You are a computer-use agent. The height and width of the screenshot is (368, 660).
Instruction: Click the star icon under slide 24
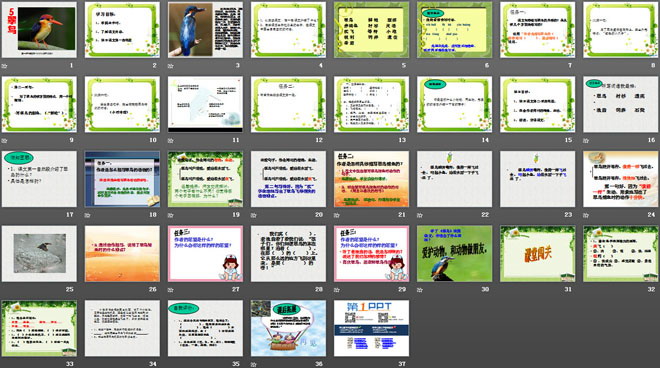tap(586, 215)
